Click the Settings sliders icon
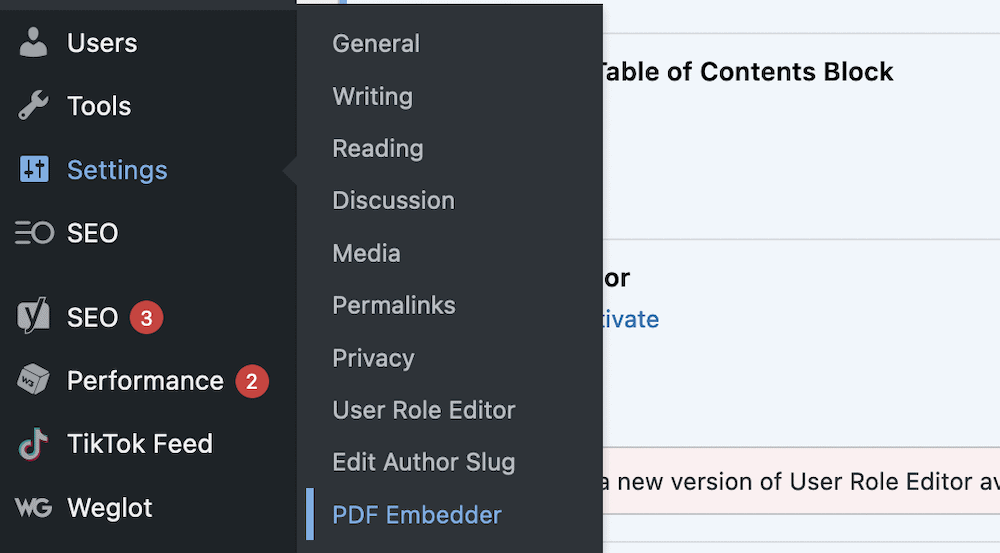 (x=34, y=170)
